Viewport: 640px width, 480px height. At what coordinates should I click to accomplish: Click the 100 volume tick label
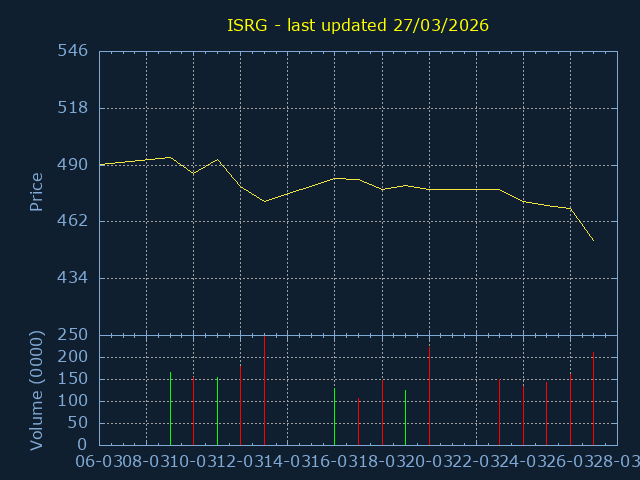point(72,401)
